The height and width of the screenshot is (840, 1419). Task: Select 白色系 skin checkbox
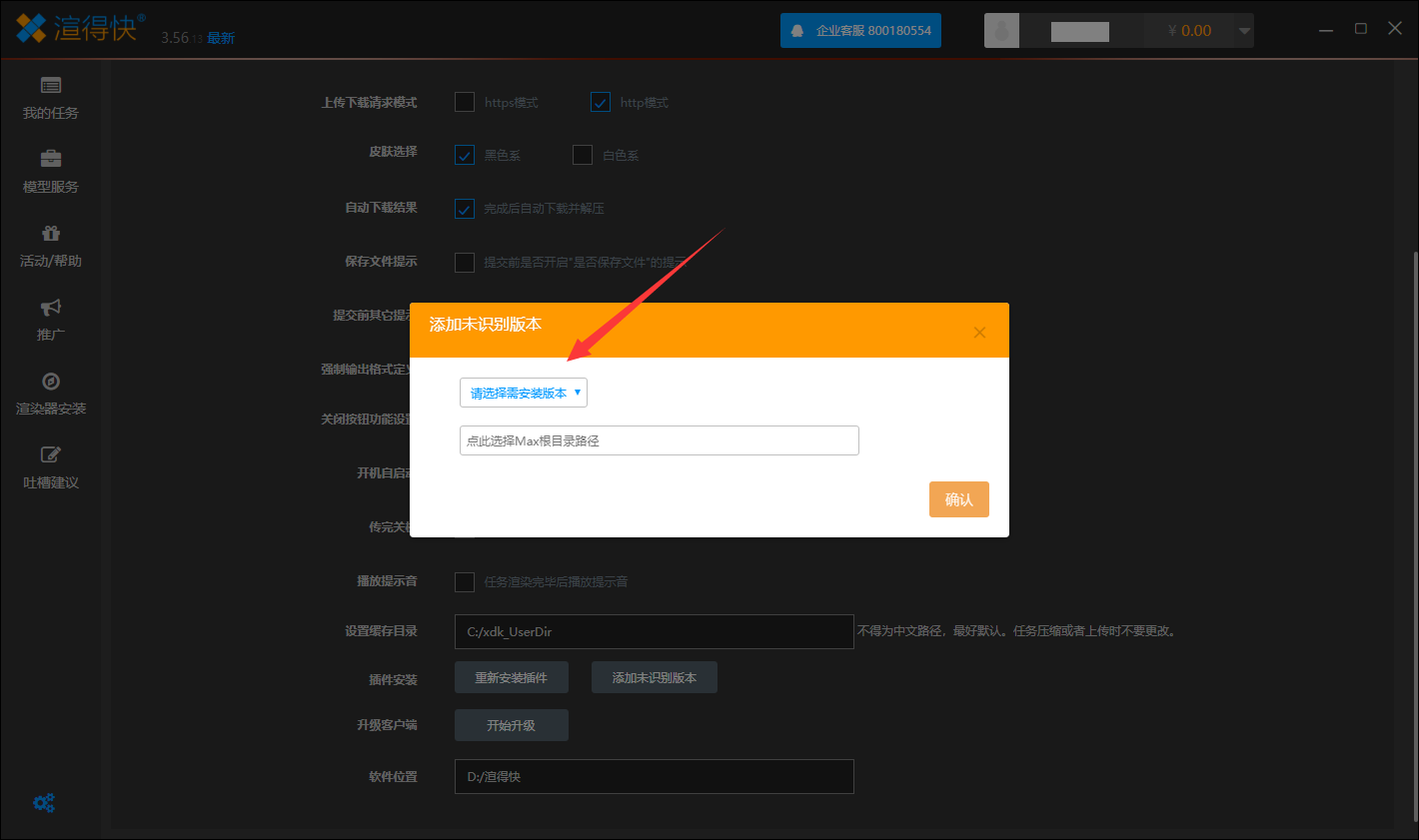[583, 155]
